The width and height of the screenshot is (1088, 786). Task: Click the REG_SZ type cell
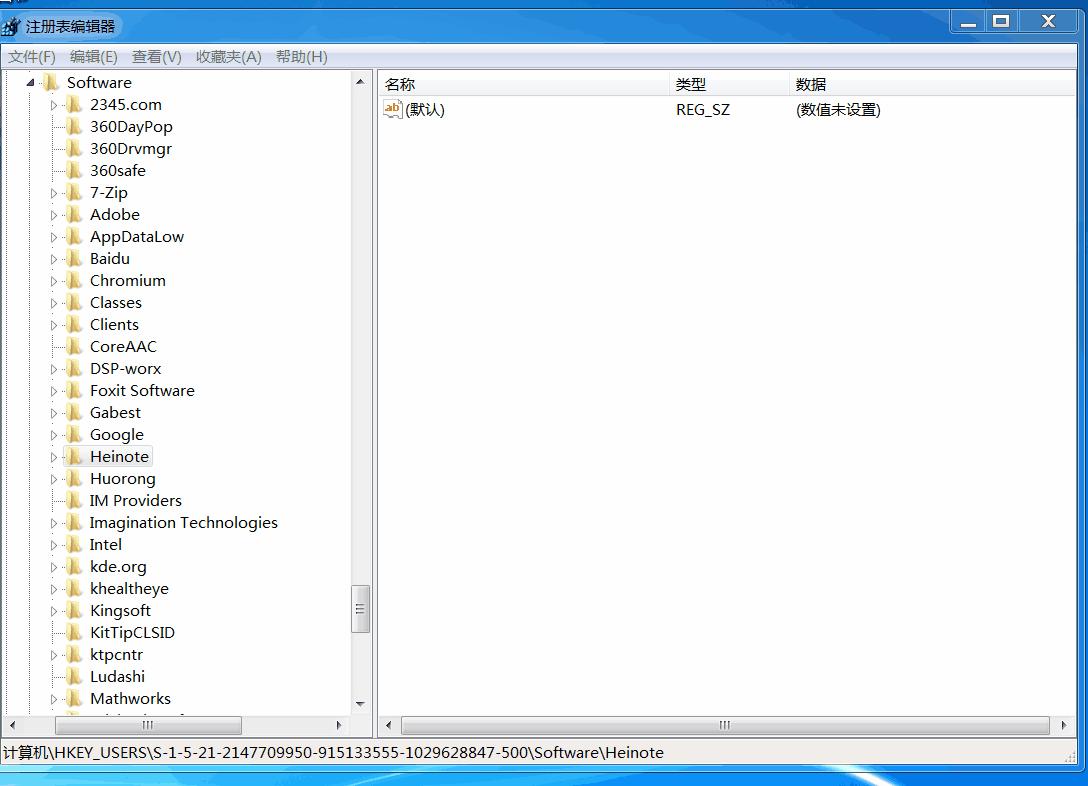[x=703, y=110]
